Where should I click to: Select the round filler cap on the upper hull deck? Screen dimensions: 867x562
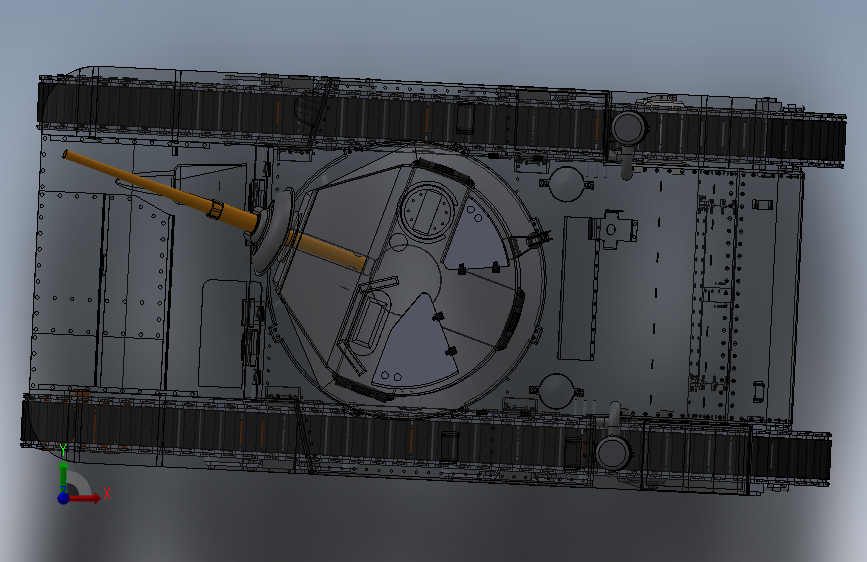[567, 184]
